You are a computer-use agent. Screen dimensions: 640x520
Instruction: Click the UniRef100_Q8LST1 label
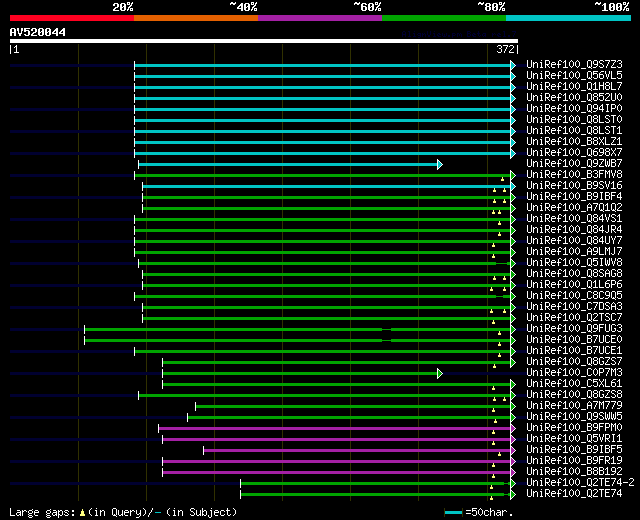click(x=574, y=131)
